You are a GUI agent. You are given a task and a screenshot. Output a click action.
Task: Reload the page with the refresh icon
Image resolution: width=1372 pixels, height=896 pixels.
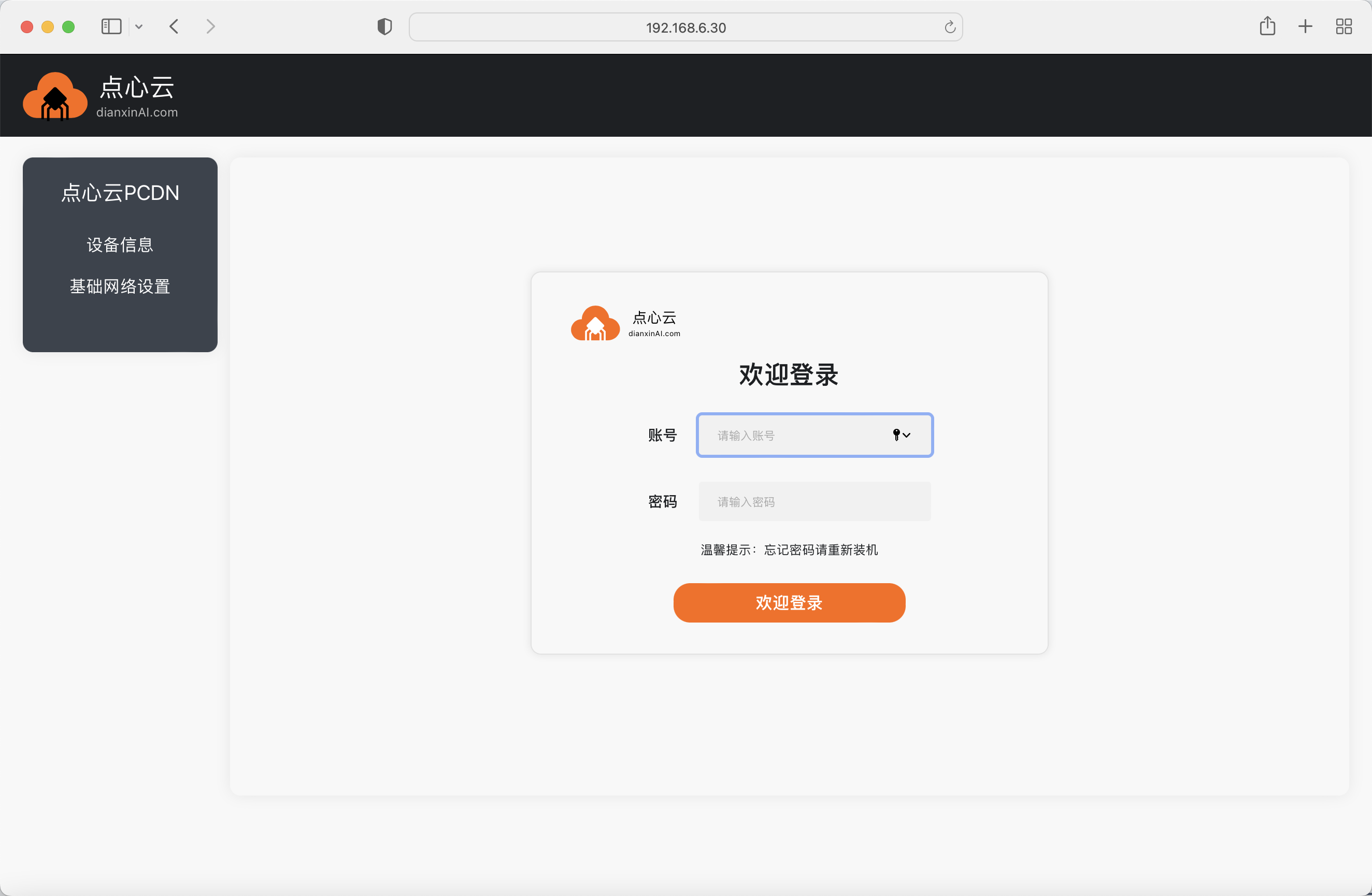(949, 27)
